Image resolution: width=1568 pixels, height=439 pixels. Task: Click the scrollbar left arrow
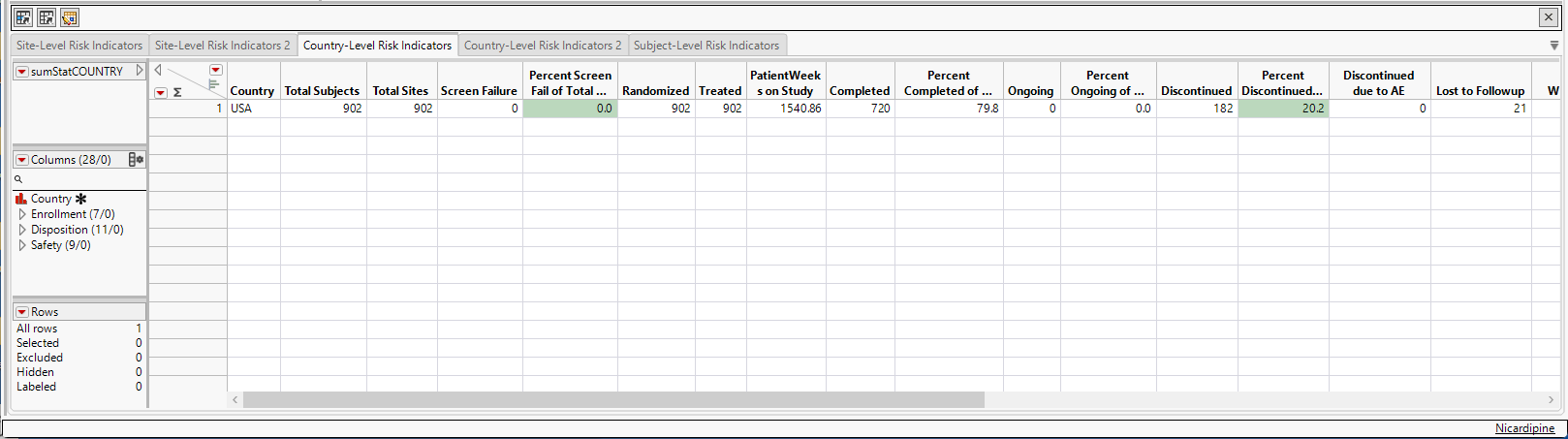tap(235, 400)
